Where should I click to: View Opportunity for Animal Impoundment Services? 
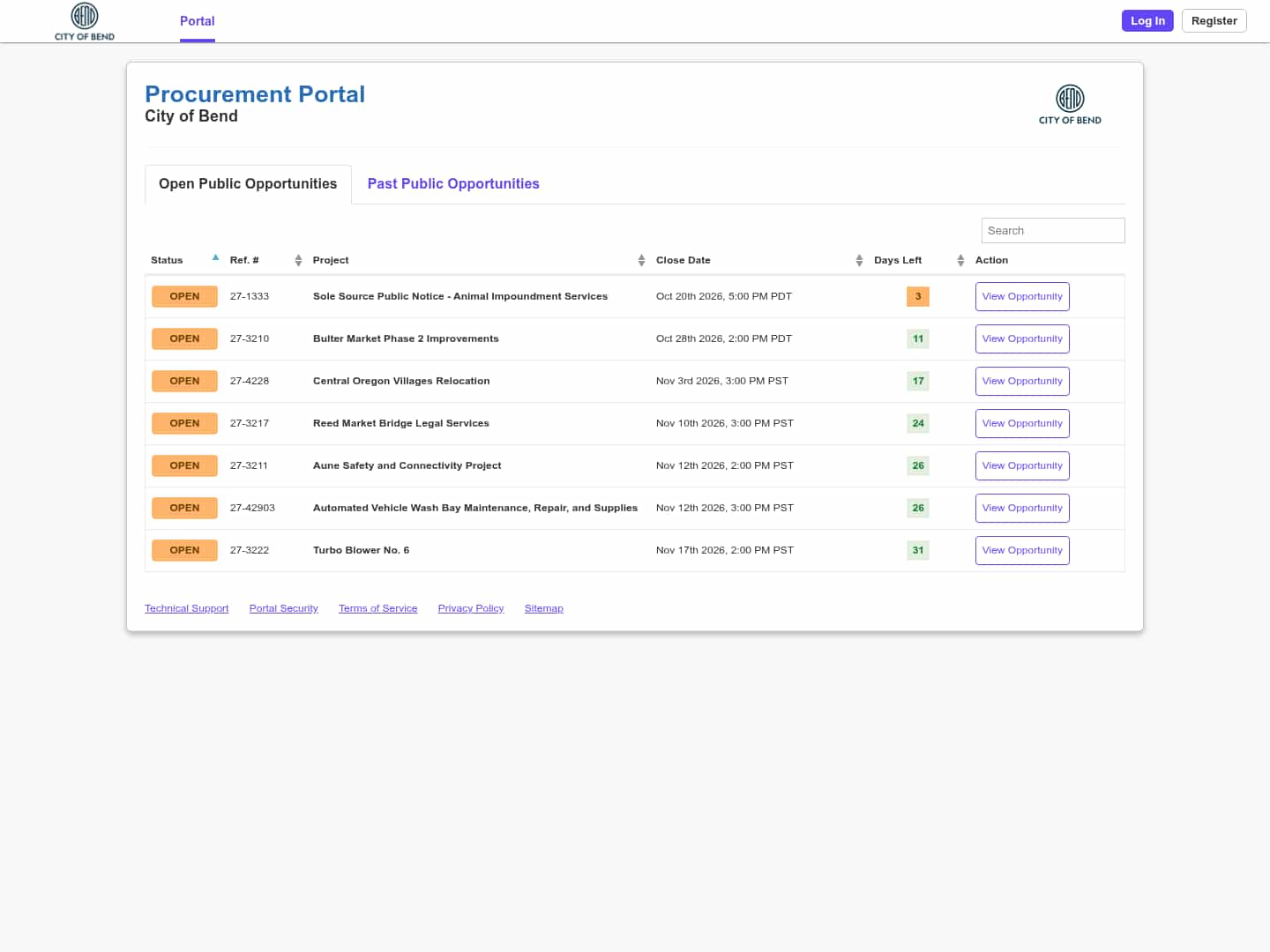[1022, 296]
